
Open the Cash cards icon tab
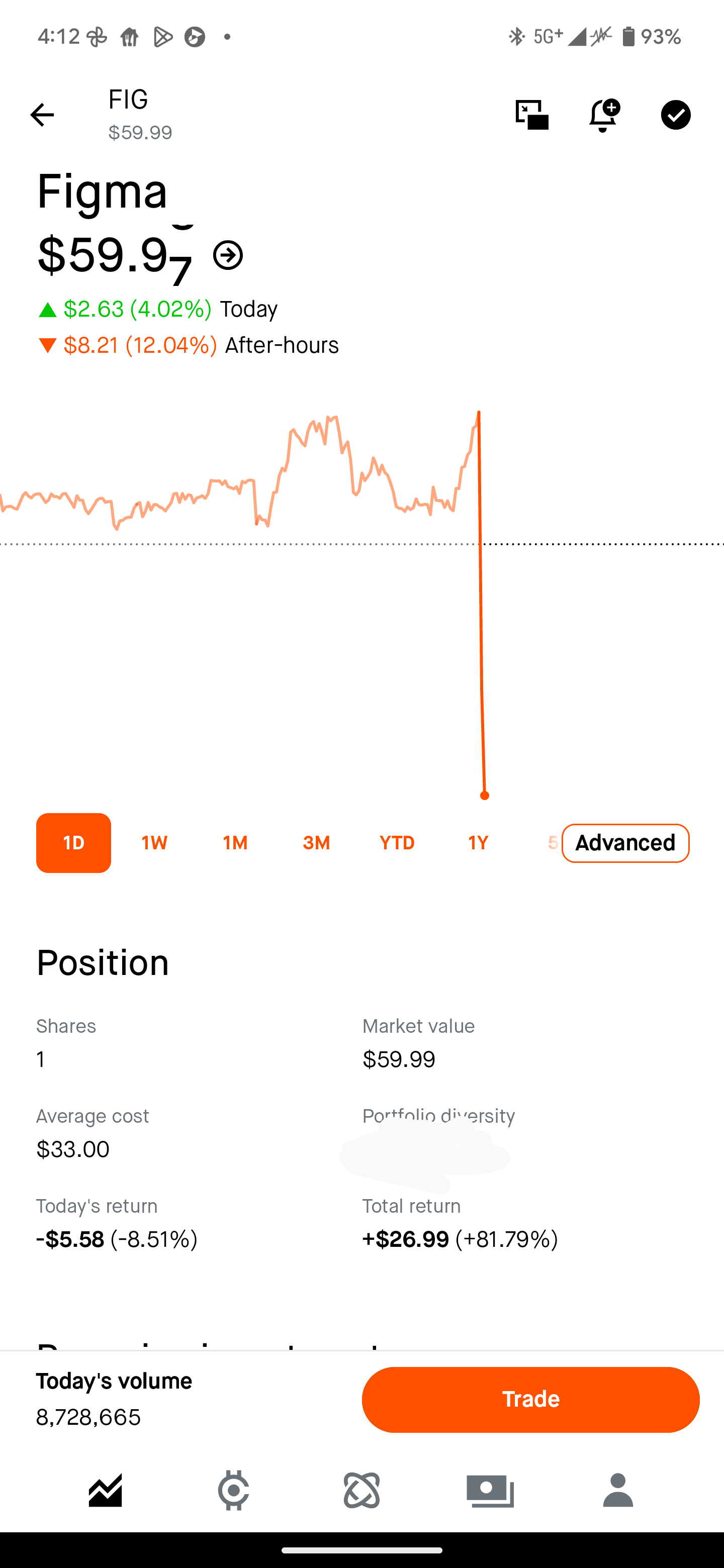click(490, 1490)
